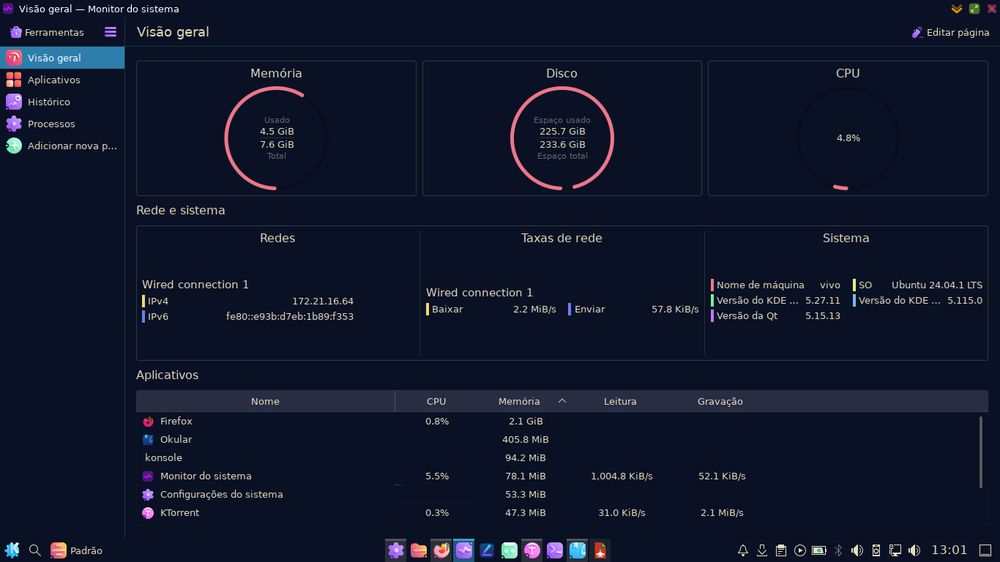Viewport: 1000px width, 562px height.
Task: Click the Configurações do sistema row icon
Action: click(x=148, y=494)
